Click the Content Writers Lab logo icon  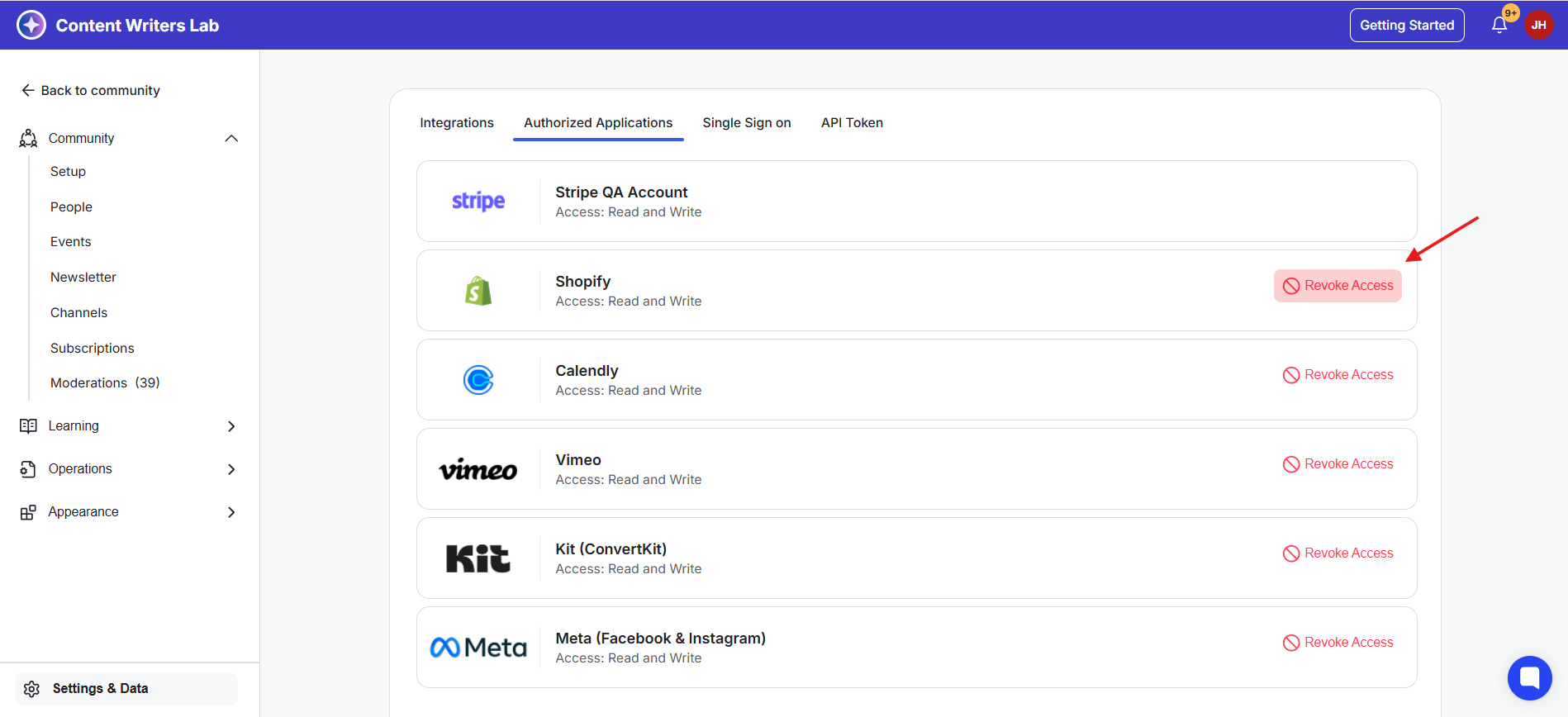pyautogui.click(x=31, y=25)
